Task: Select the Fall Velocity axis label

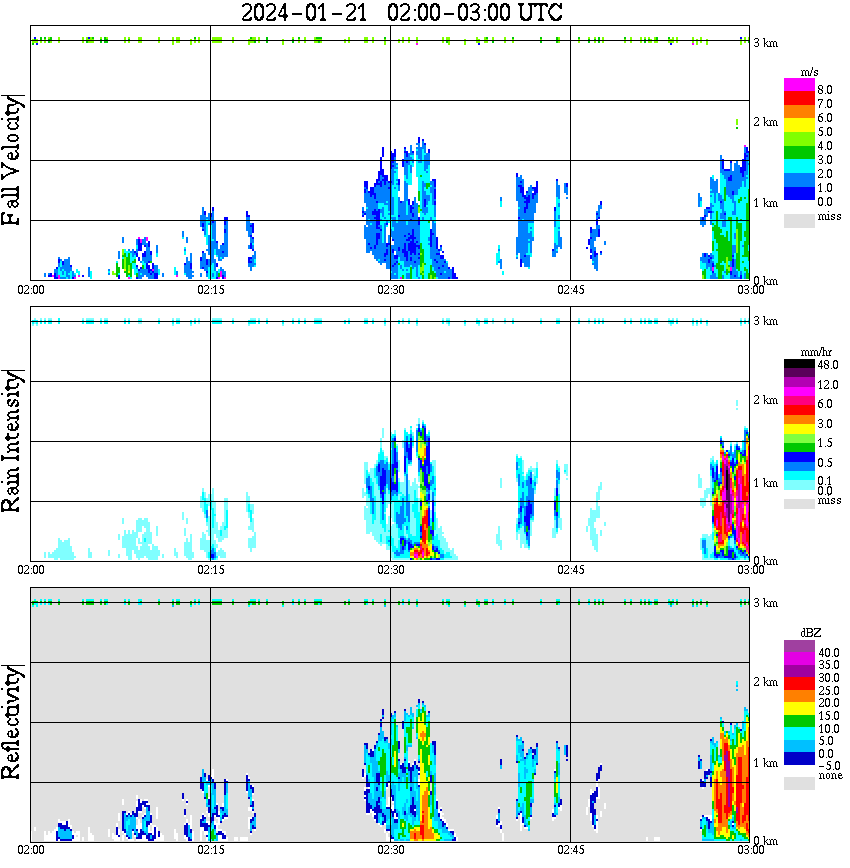Action: 12,160
